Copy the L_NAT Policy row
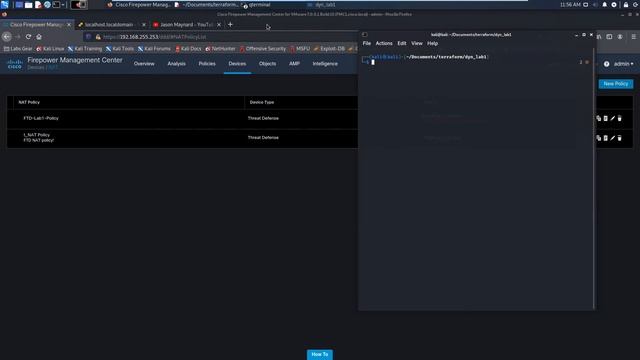The image size is (640, 360). click(x=598, y=138)
